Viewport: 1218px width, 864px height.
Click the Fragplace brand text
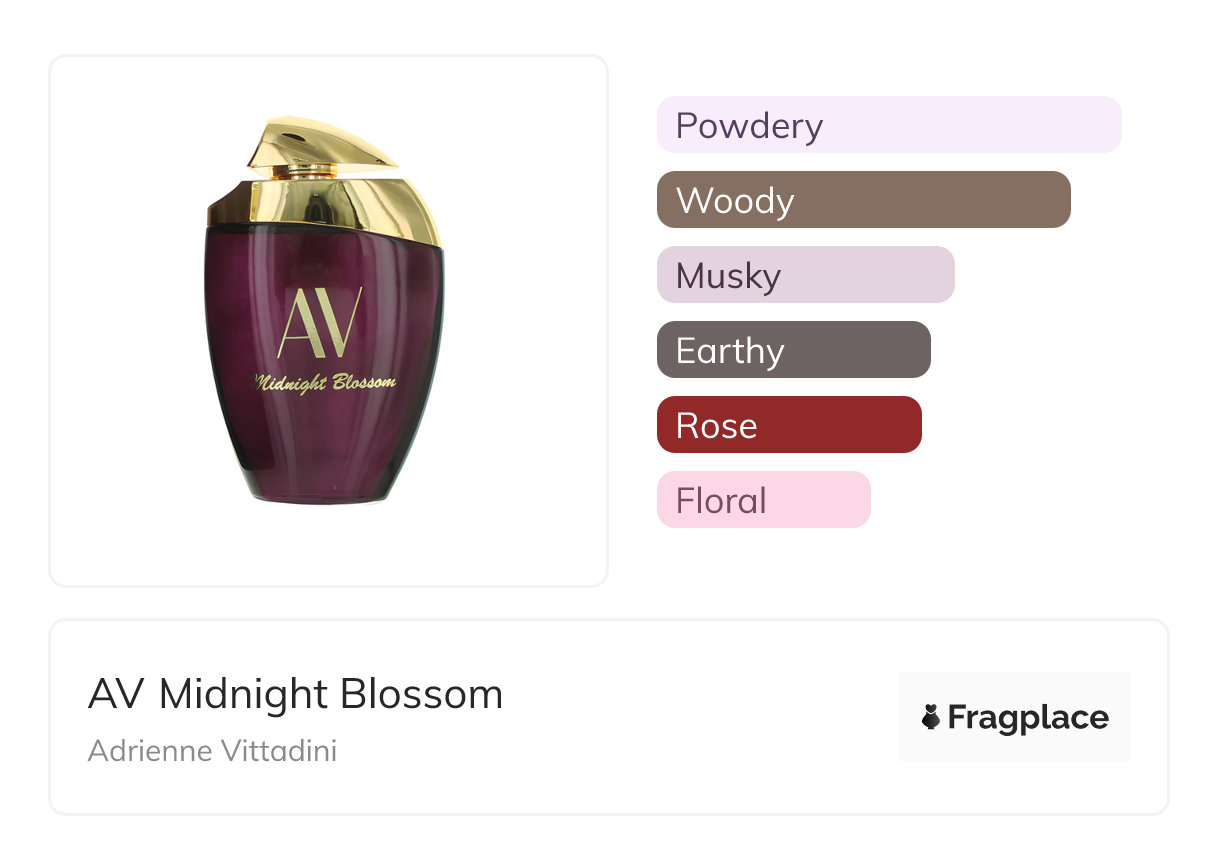1028,717
